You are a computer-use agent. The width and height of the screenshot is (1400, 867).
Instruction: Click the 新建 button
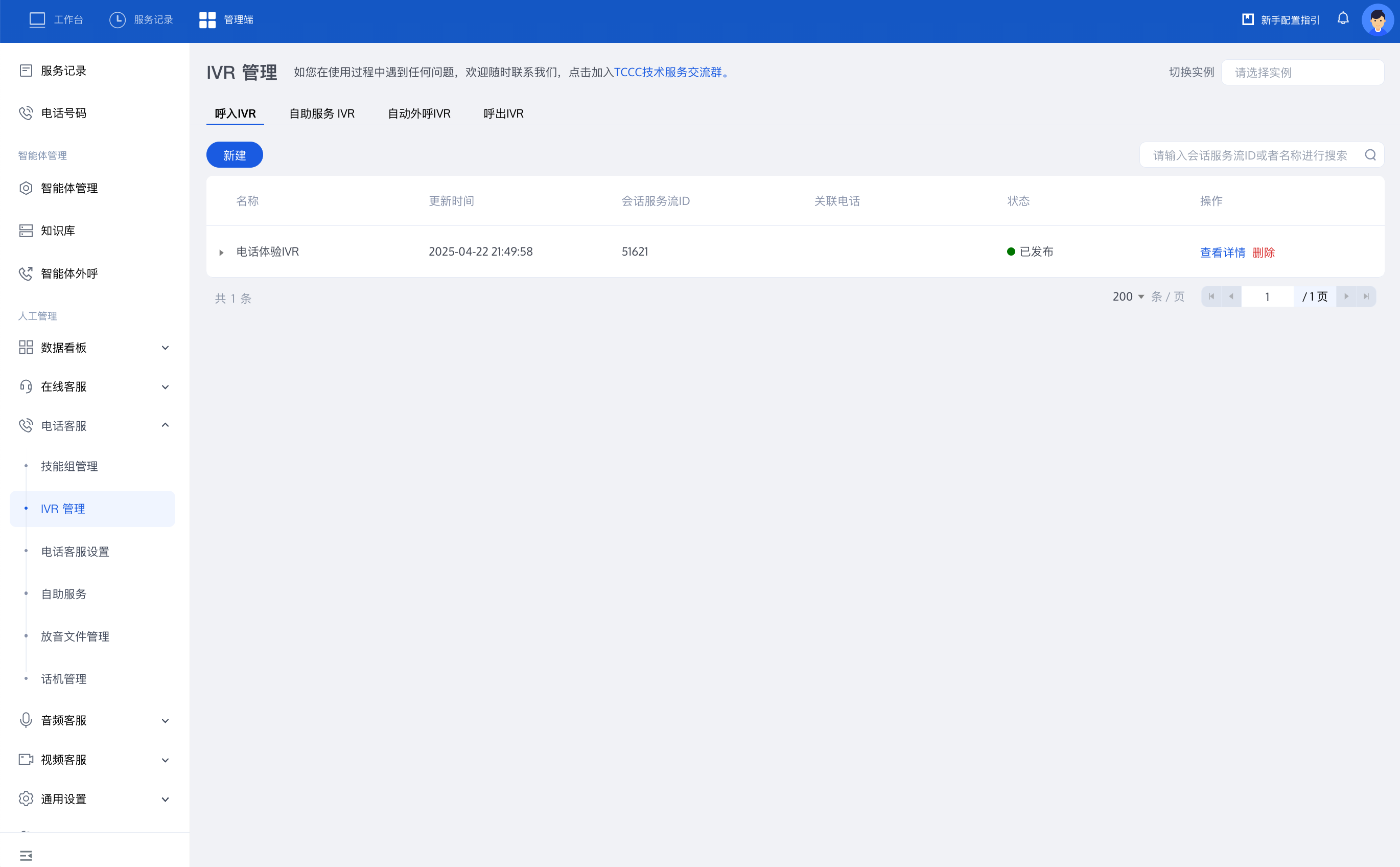[x=235, y=155]
